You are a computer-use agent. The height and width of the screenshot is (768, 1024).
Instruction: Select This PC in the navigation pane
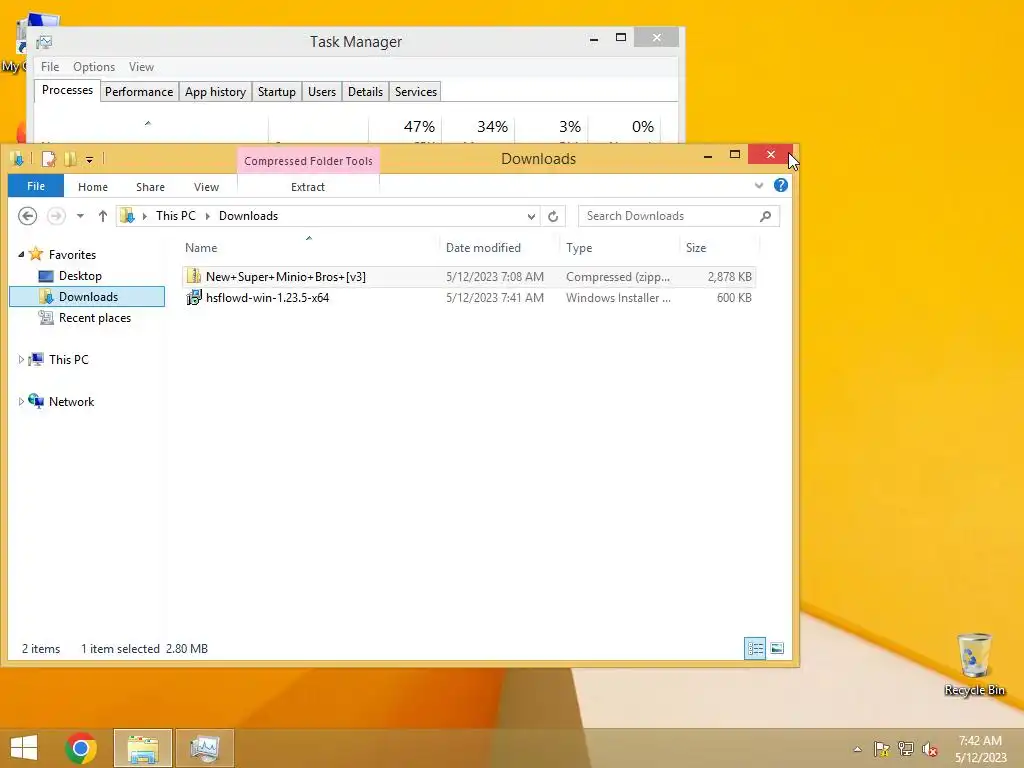coord(59,359)
